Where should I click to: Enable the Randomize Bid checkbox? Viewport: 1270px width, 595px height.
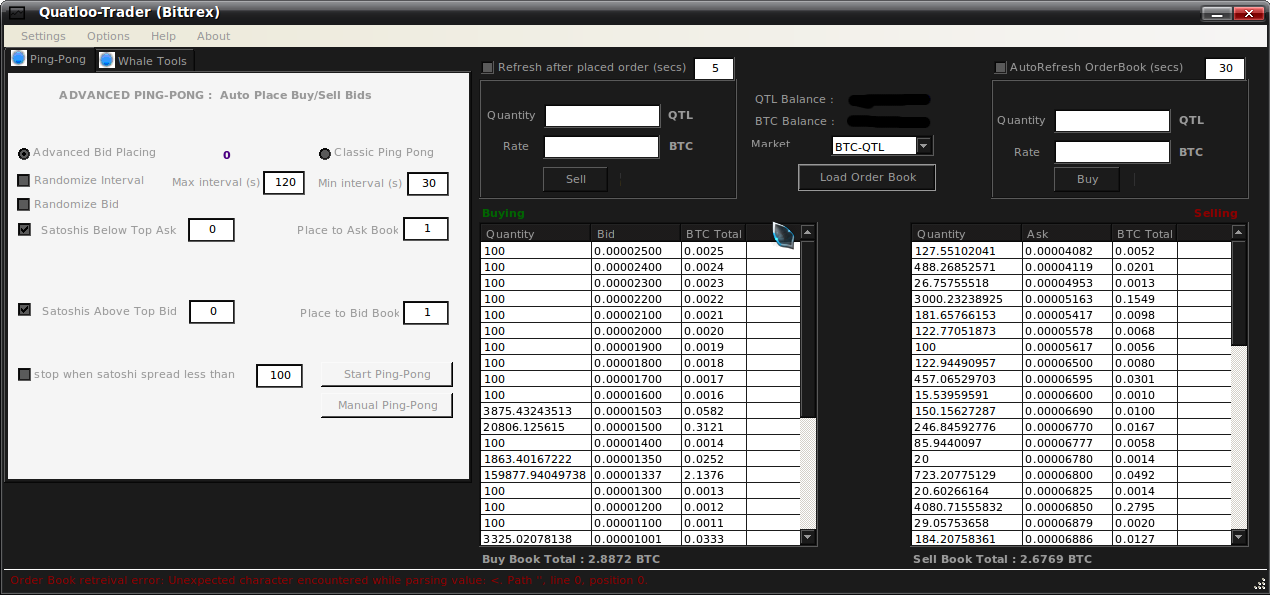click(x=24, y=205)
